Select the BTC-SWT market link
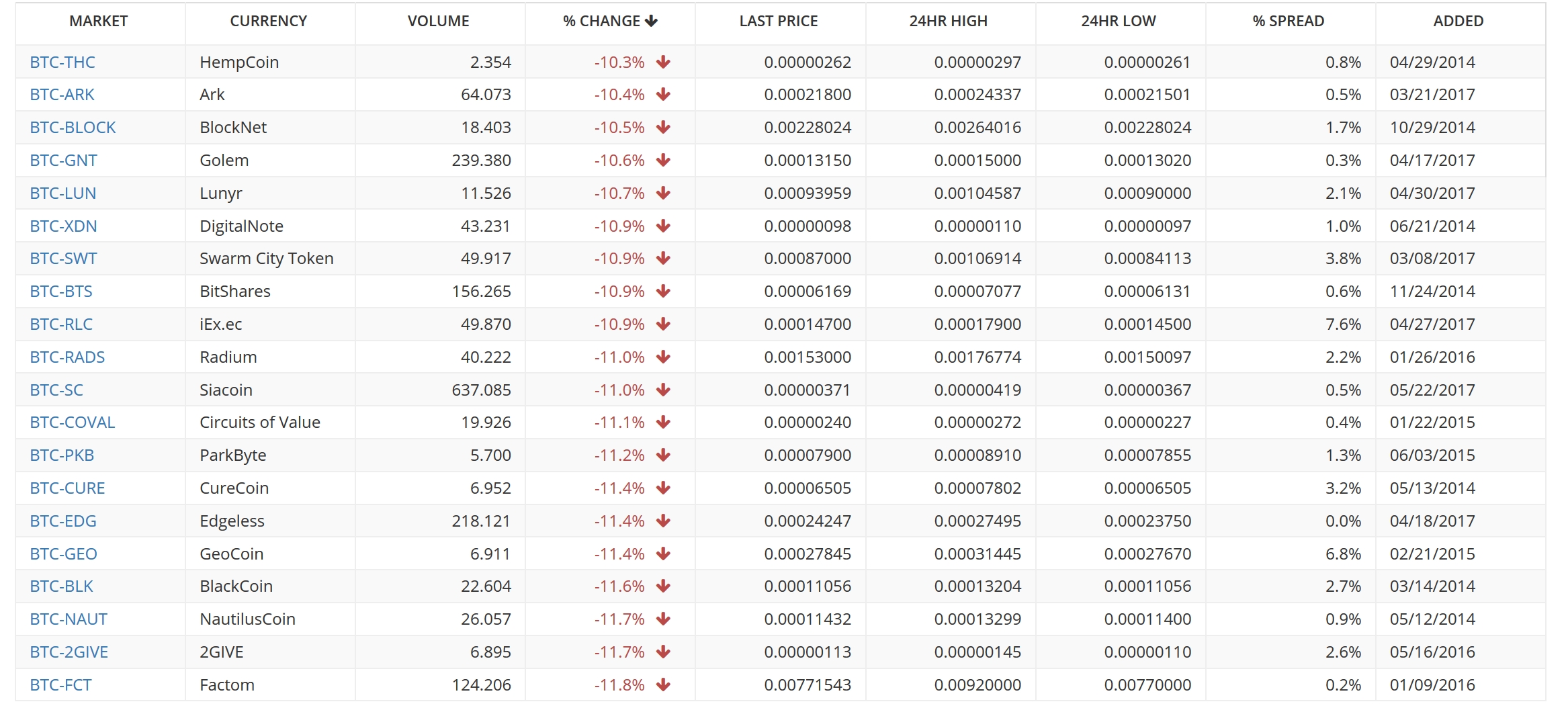 coord(63,258)
